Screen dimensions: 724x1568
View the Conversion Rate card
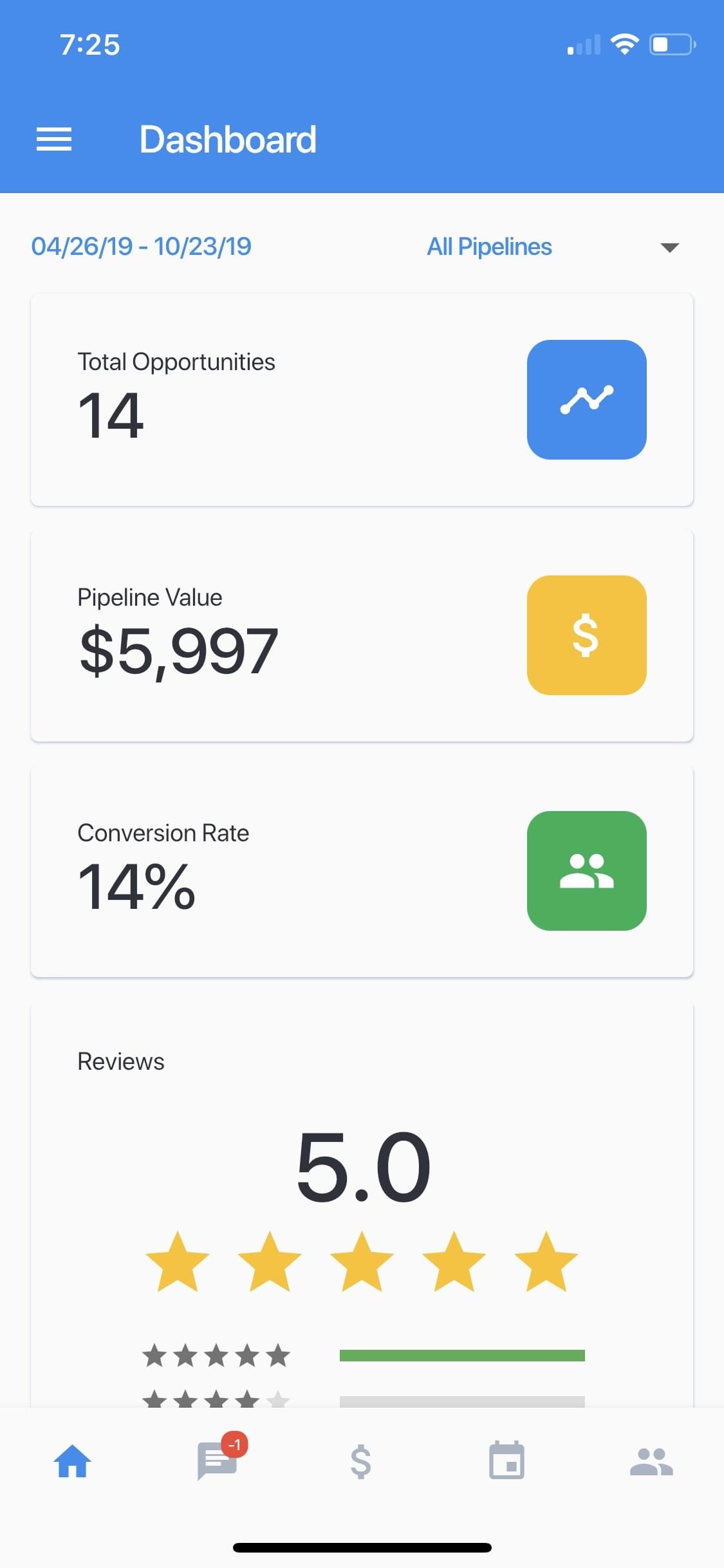(x=257, y=871)
